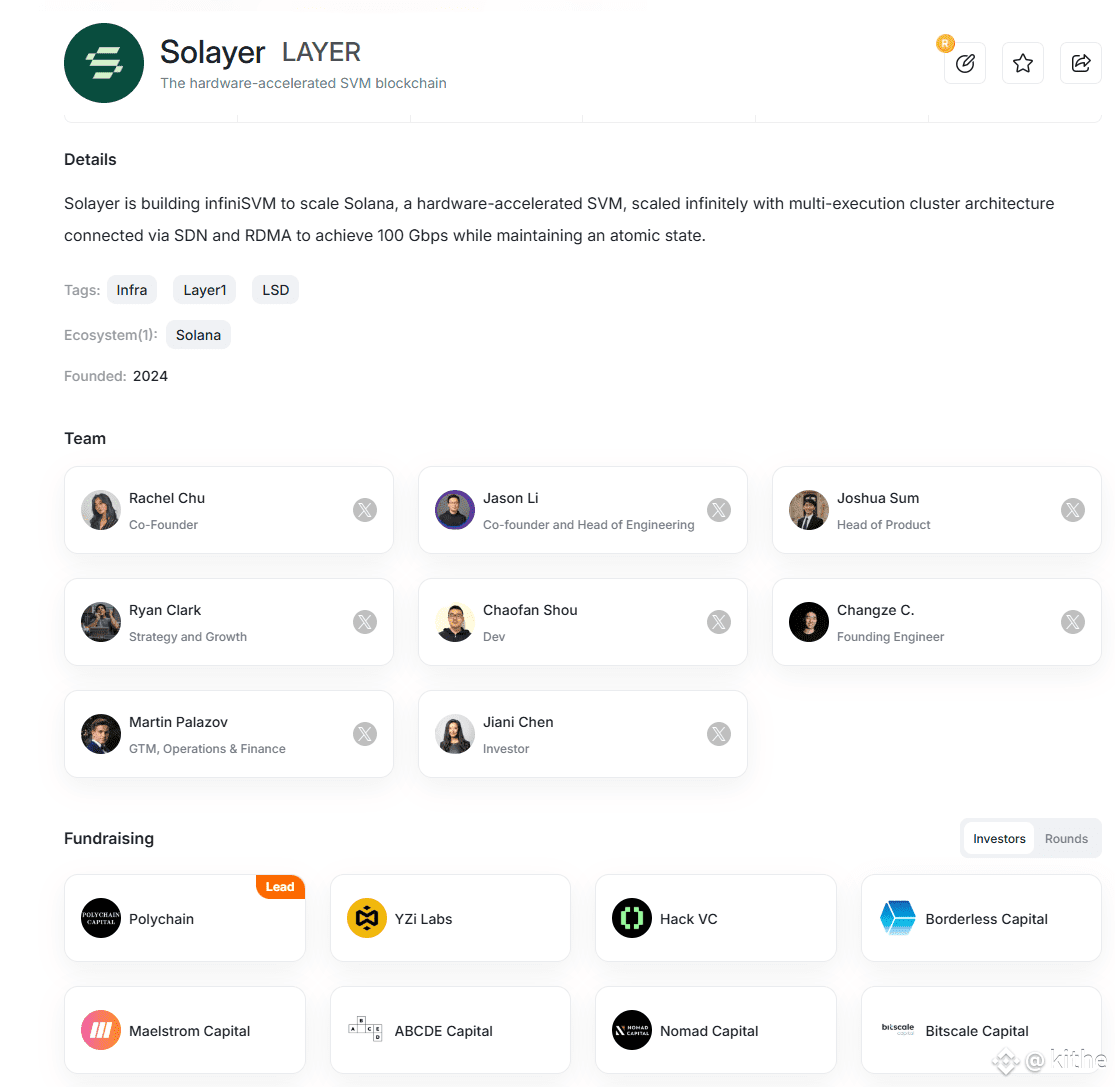Click Joshua Sum's X social icon
The image size is (1115, 1087).
tap(1072, 510)
